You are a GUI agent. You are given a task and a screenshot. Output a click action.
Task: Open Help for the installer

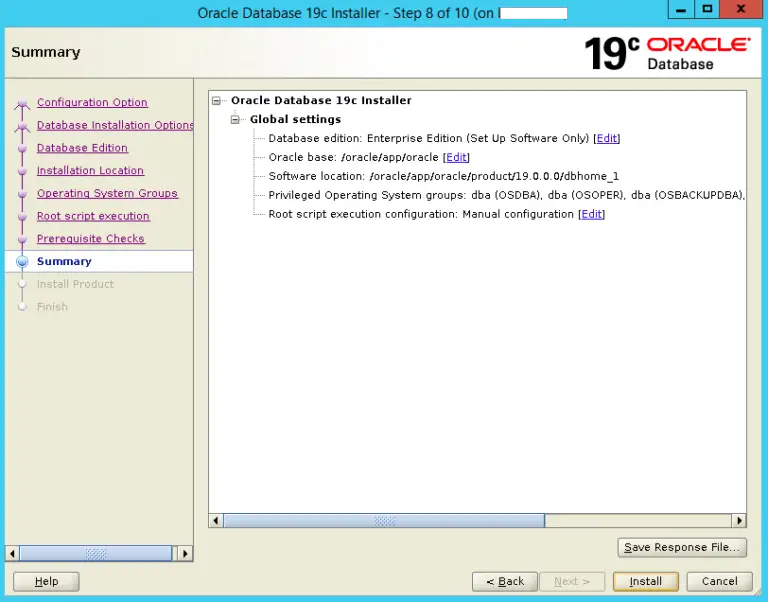click(46, 581)
